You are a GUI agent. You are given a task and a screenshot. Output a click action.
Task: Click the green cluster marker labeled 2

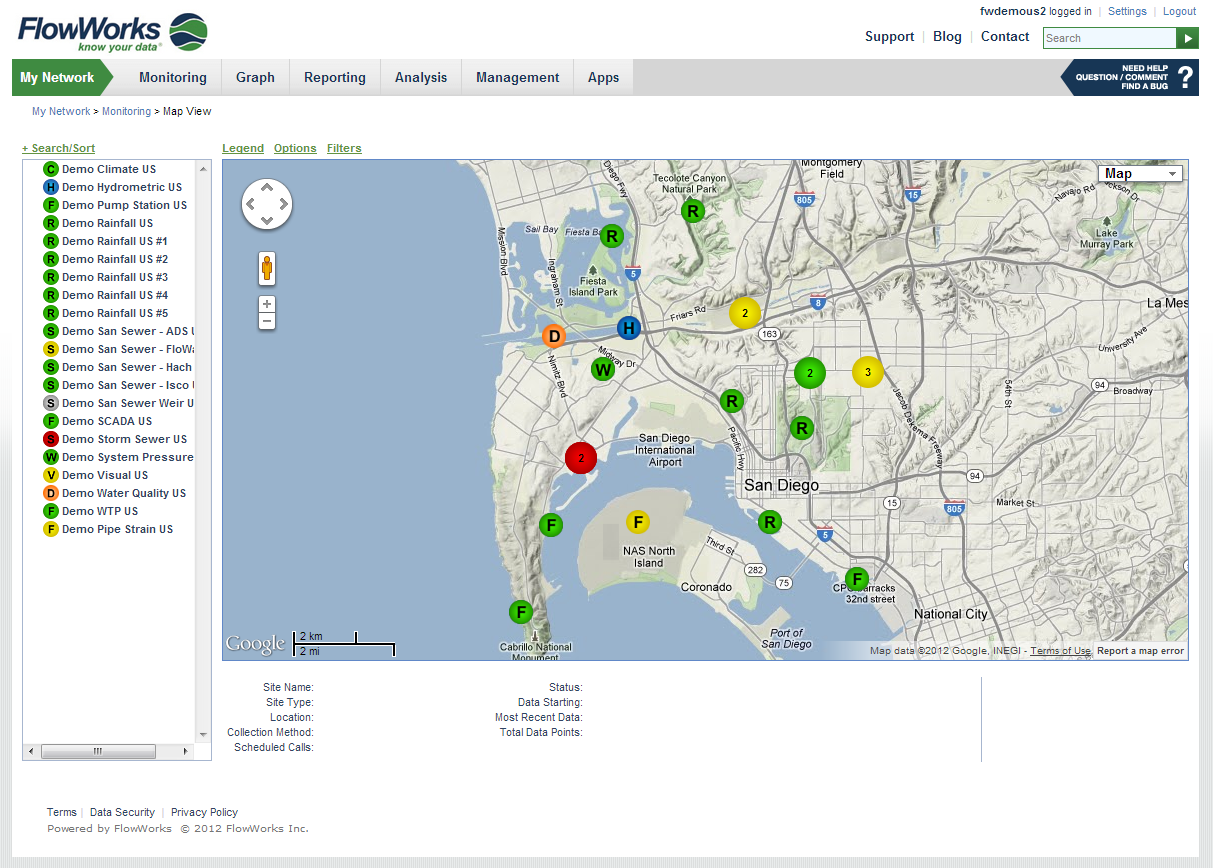[x=810, y=373]
